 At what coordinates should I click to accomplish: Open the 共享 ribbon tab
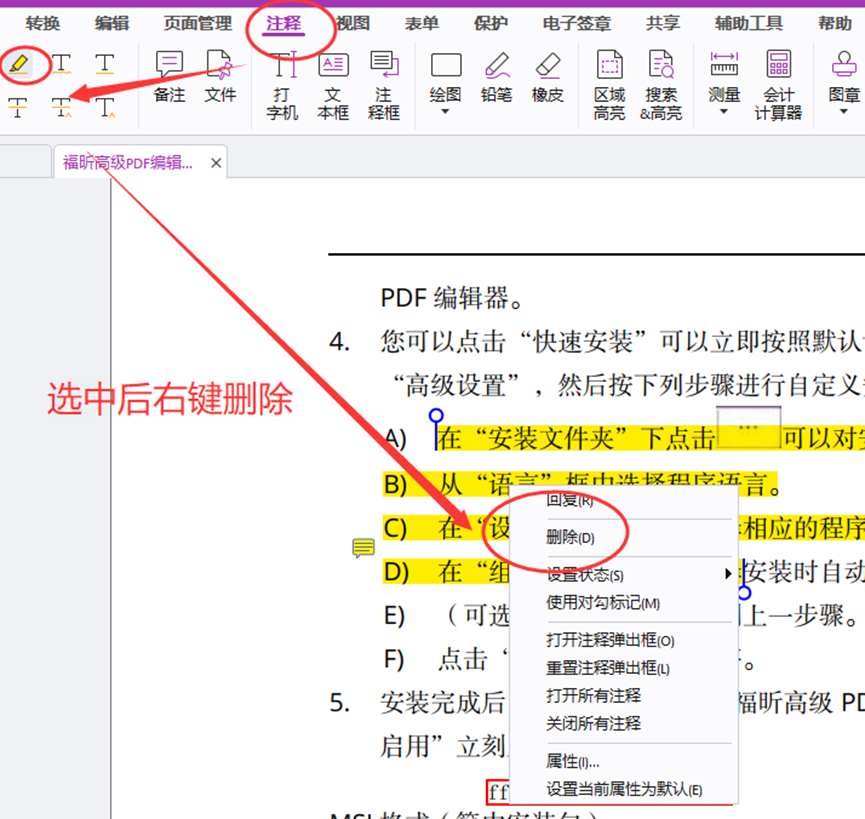663,23
